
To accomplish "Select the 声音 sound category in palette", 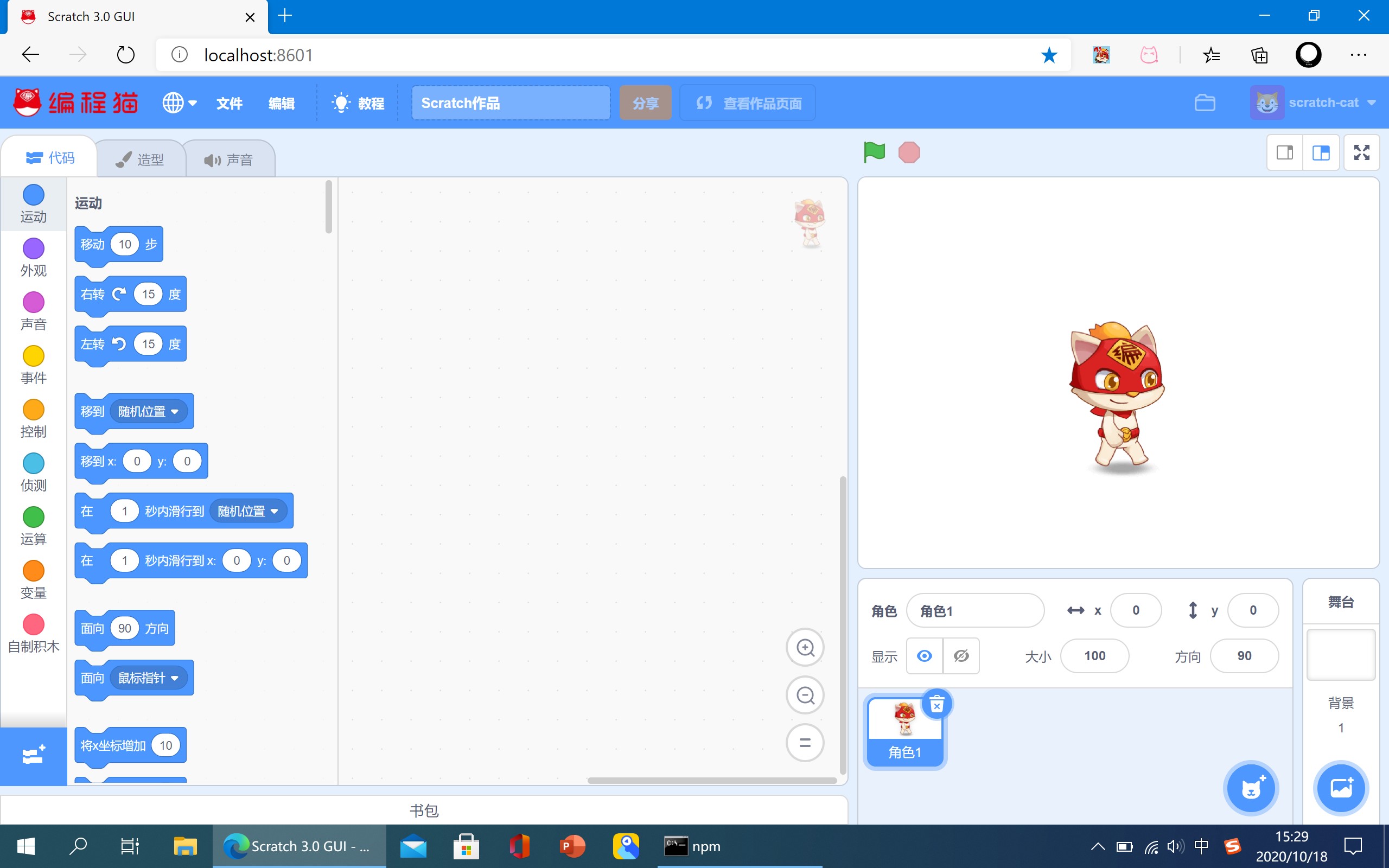I will pyautogui.click(x=33, y=312).
